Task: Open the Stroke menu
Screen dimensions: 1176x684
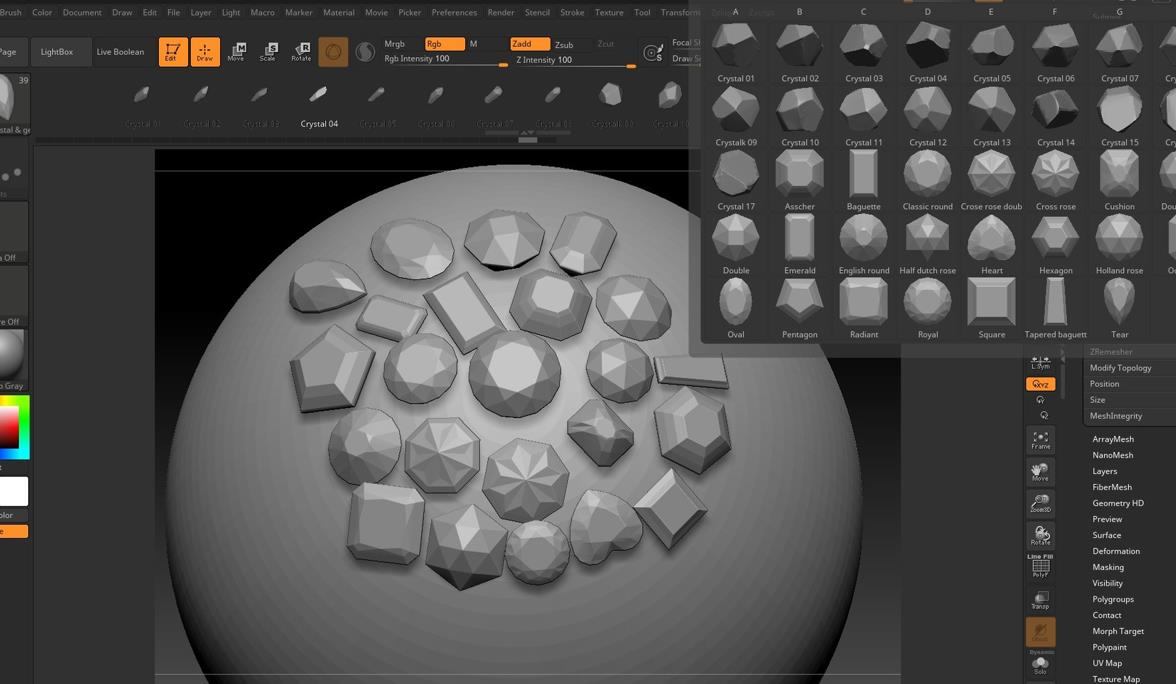Action: [x=572, y=12]
